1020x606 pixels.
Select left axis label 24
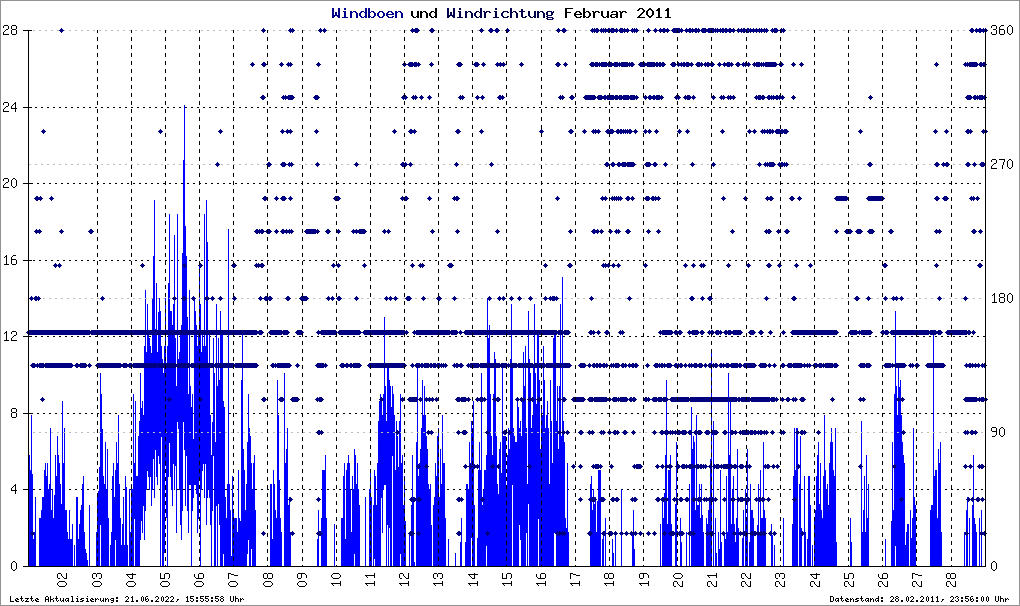tap(10, 107)
